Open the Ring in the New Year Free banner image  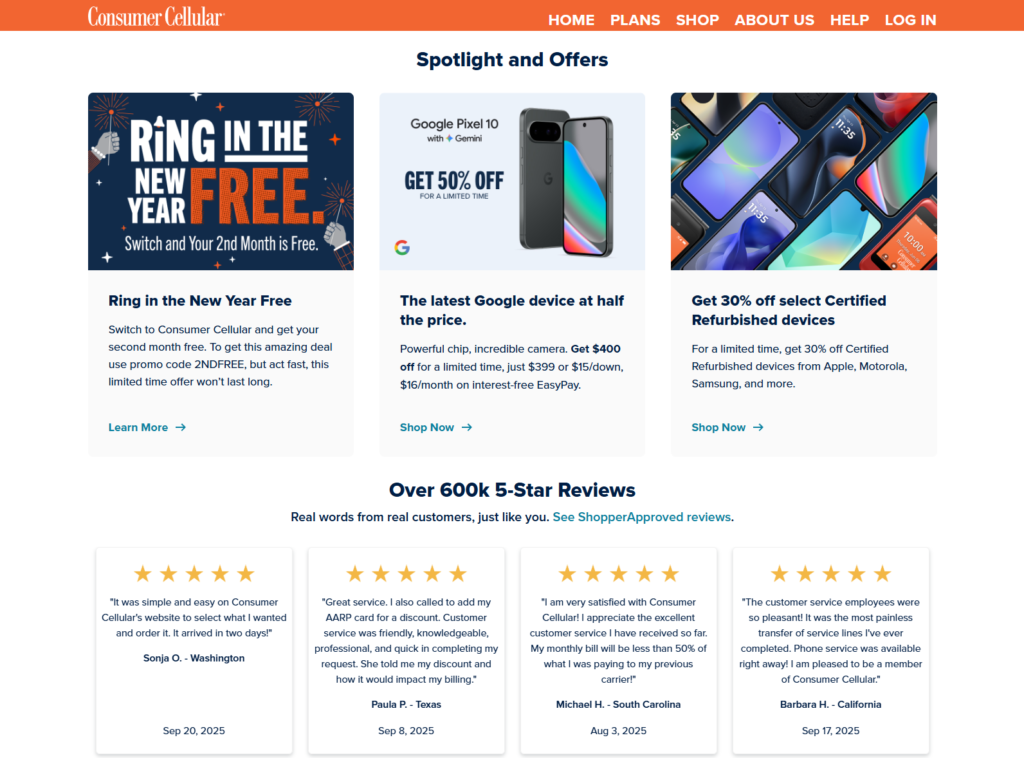coord(221,182)
